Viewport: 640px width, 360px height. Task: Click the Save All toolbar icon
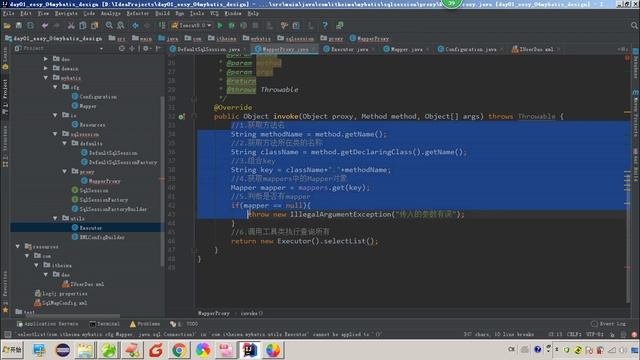click(x=19, y=26)
